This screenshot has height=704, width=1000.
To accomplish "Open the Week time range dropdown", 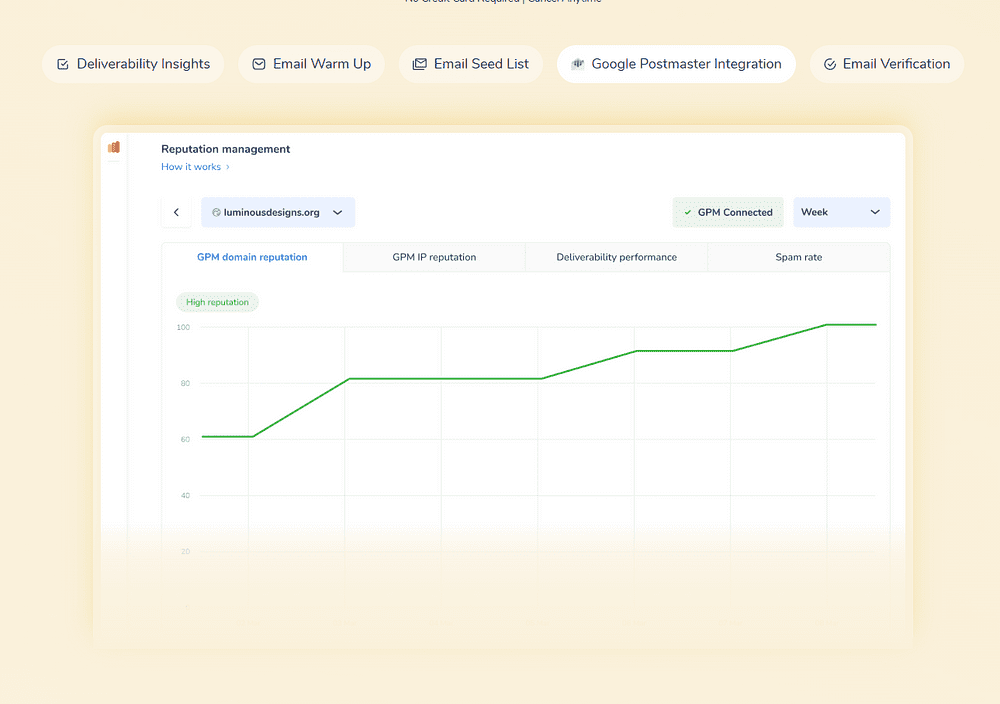I will coord(841,212).
